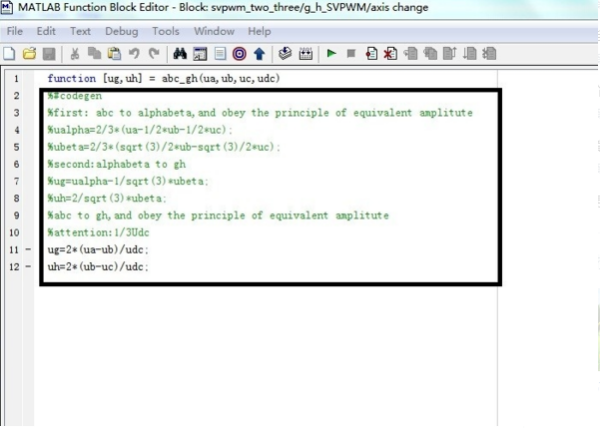The width and height of the screenshot is (600, 428).
Task: Click the %ug=ualpha-1/sqrt(3)*ubeta line
Action: 128,181
